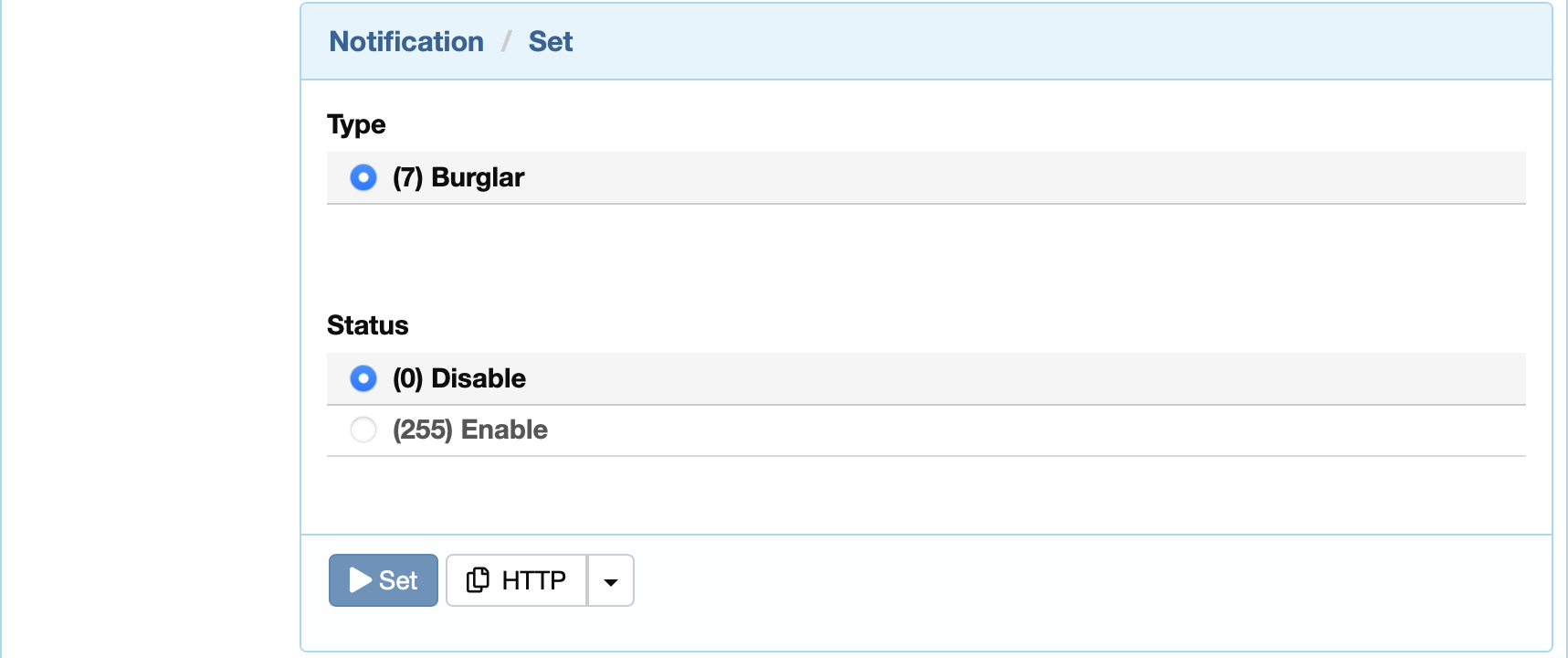Click the slash separator in the breadcrumb
This screenshot has width=1568, height=658.
[x=506, y=41]
